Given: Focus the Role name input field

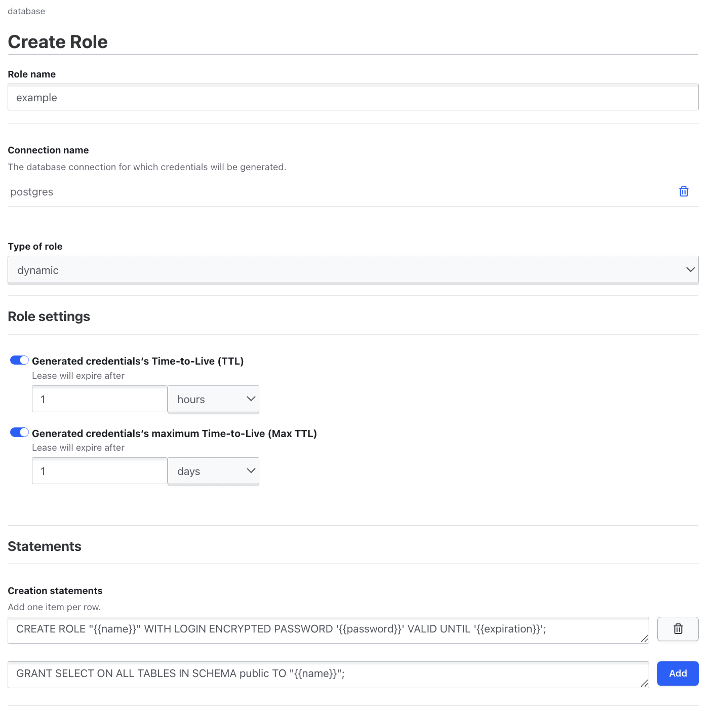Looking at the screenshot, I should tap(352, 98).
